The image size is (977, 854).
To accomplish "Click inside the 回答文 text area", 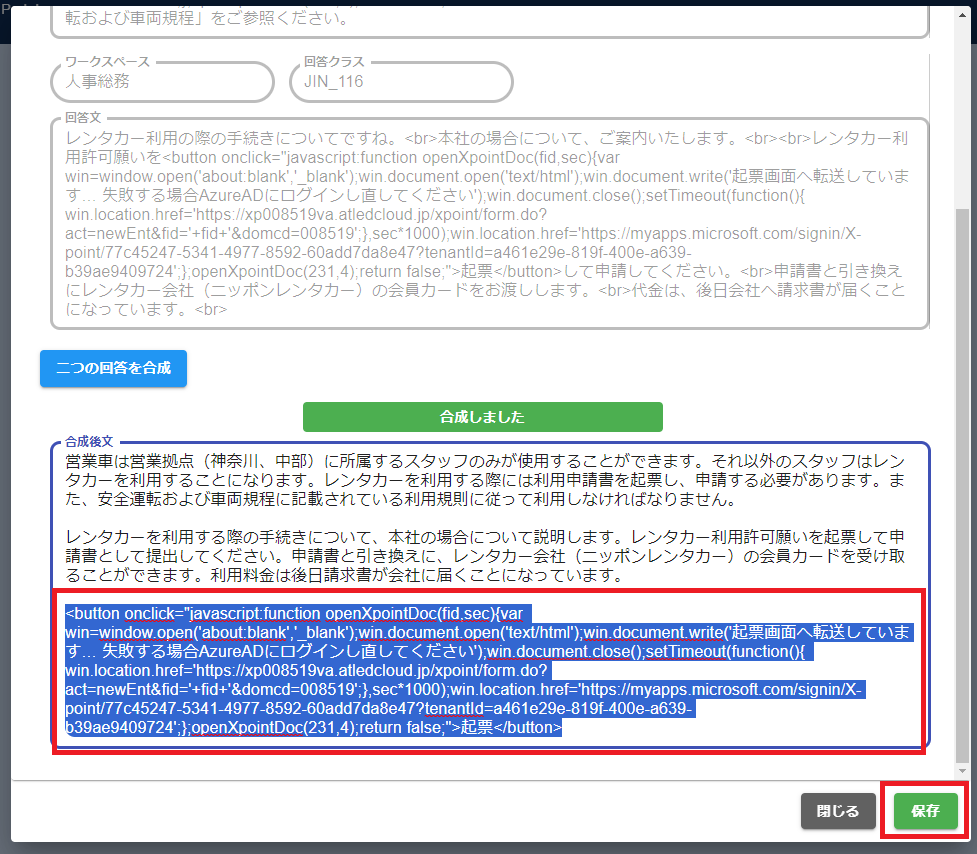I will 489,222.
